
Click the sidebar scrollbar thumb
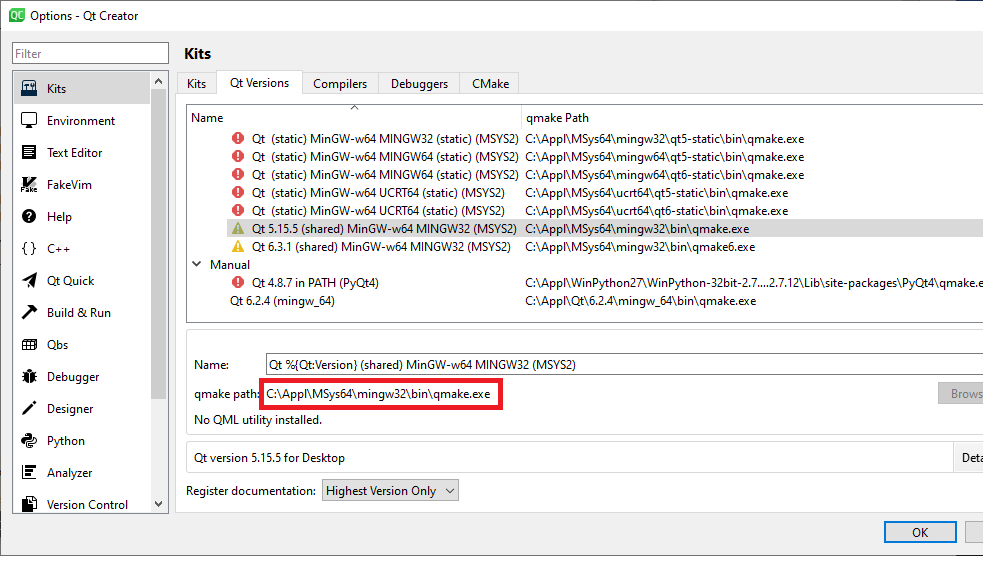click(x=158, y=244)
